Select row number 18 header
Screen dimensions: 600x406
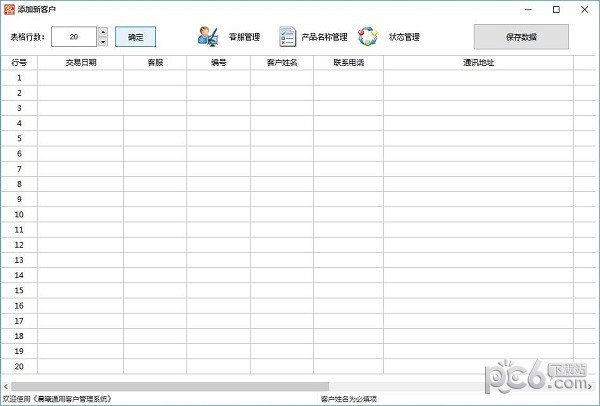(x=19, y=336)
